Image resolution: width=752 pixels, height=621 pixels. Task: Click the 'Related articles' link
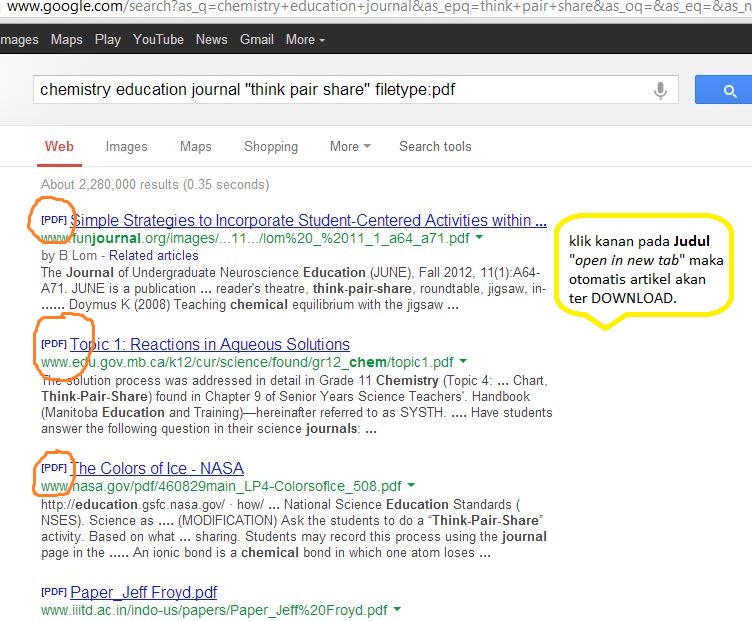click(153, 255)
